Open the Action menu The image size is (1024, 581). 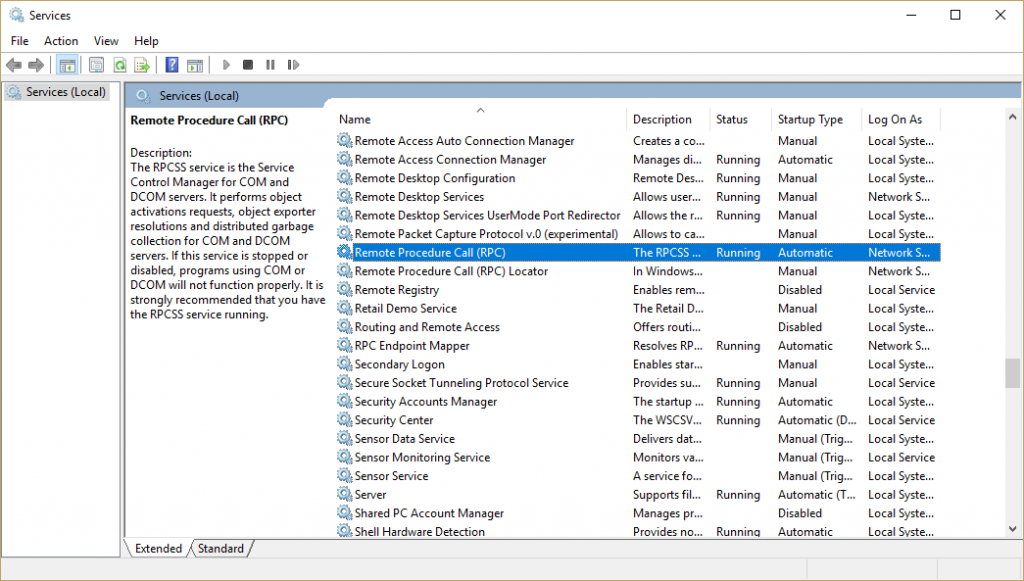click(61, 40)
